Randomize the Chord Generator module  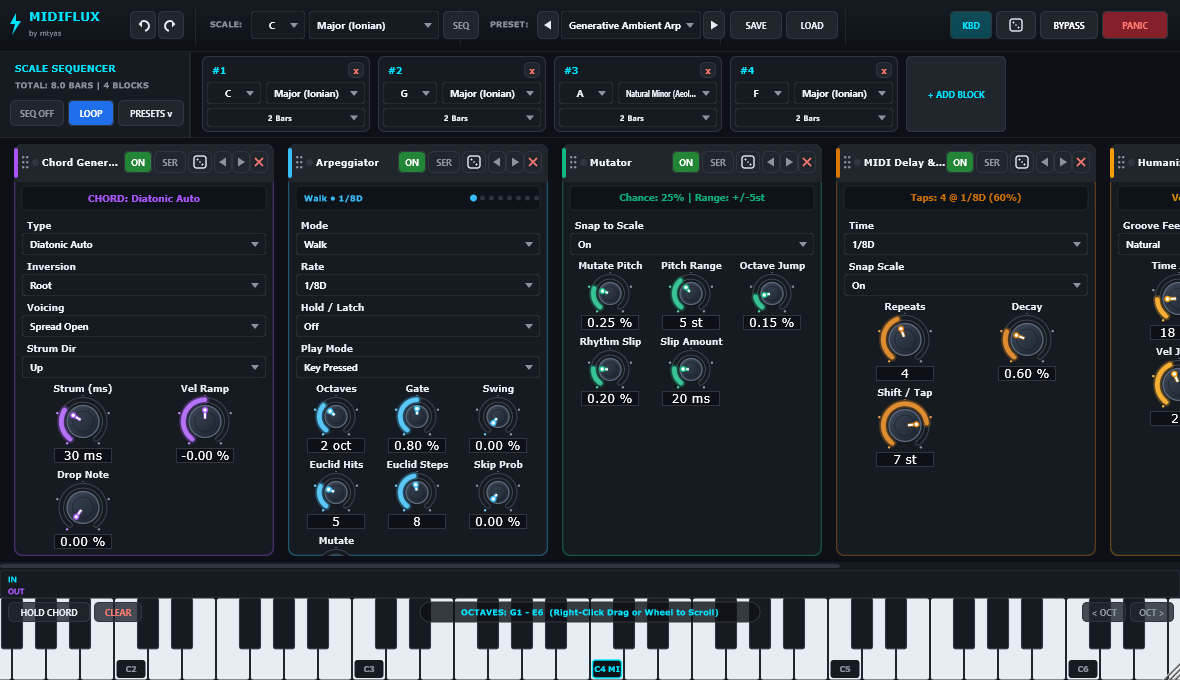tap(200, 162)
